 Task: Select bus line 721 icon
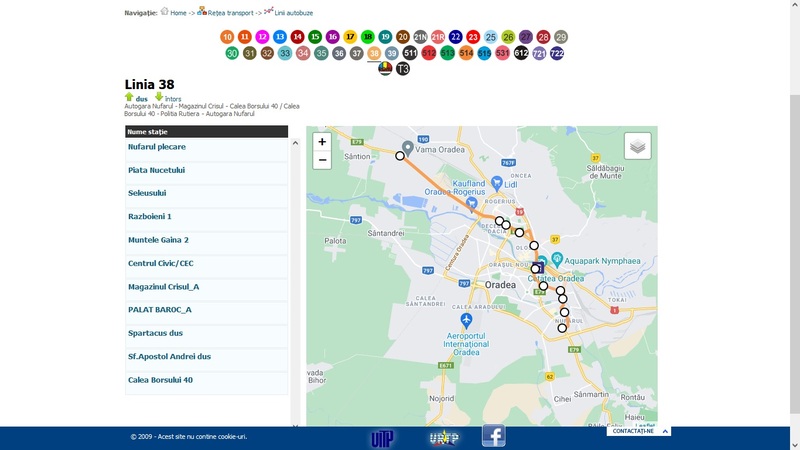pyautogui.click(x=539, y=53)
